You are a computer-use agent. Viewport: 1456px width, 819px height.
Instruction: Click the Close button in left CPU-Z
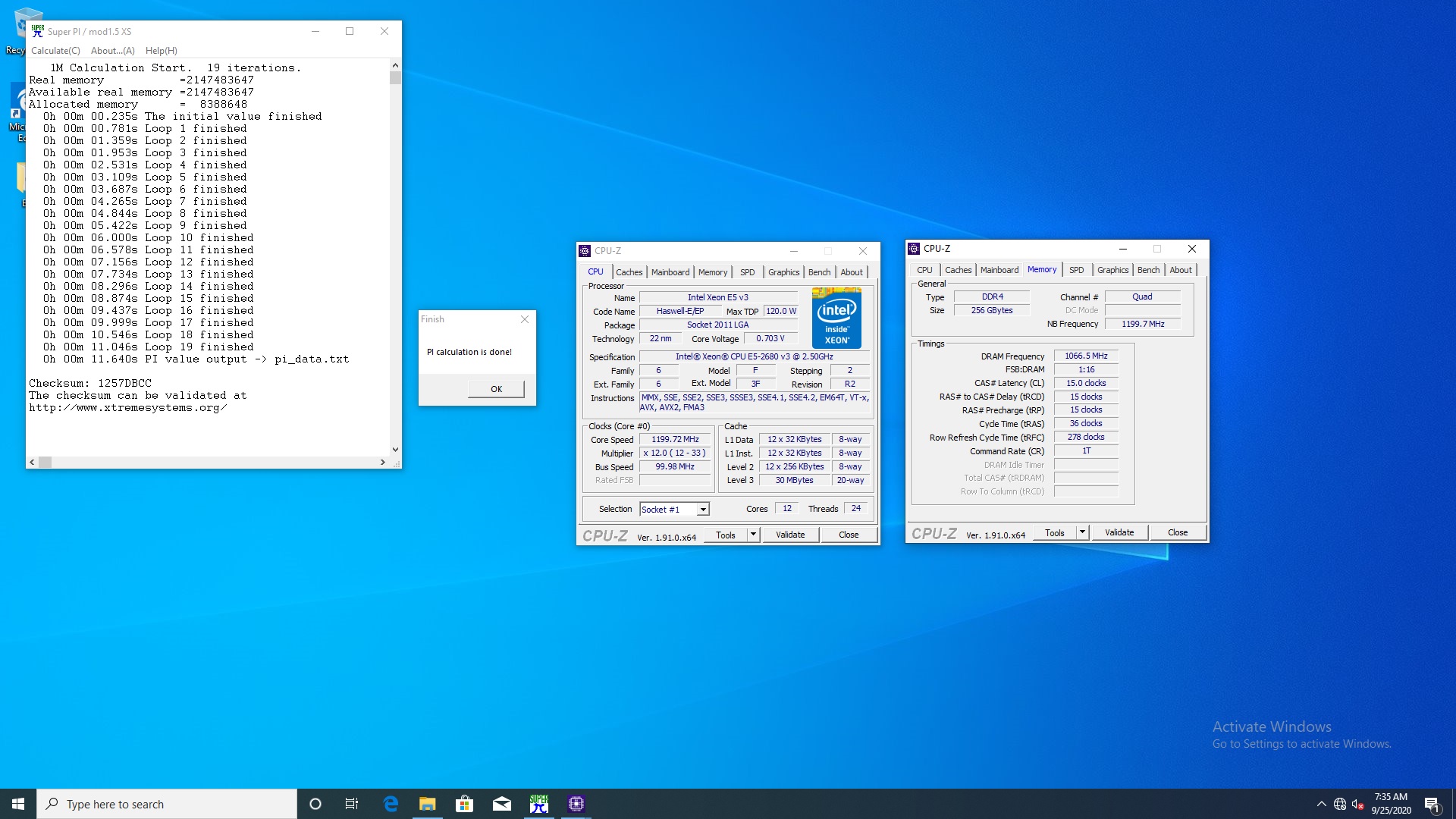849,535
